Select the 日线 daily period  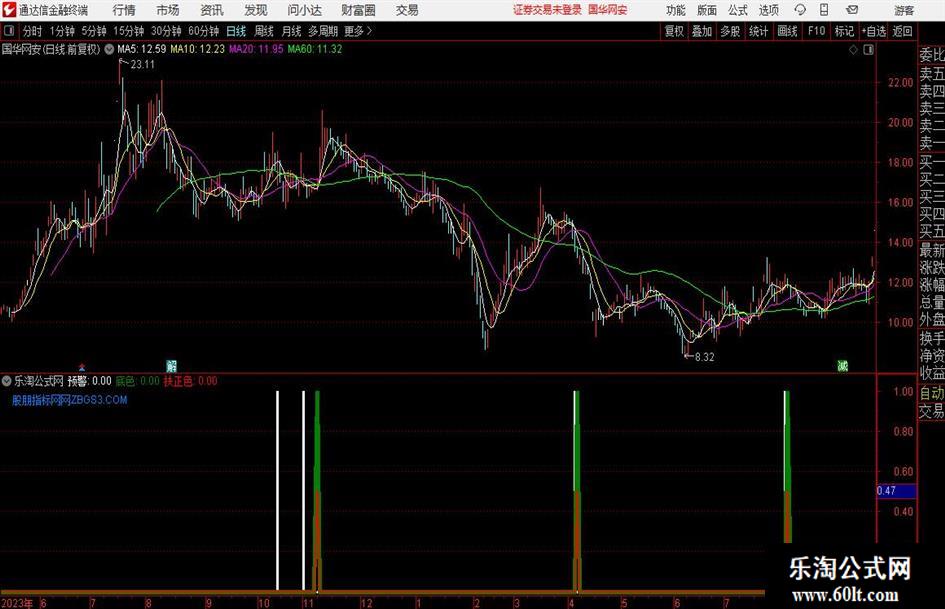point(236,31)
